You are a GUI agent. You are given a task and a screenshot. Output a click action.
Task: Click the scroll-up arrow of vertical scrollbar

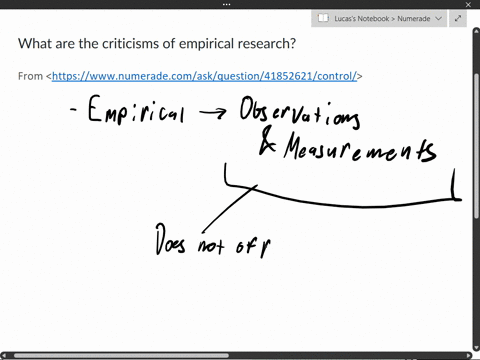coord(476,32)
